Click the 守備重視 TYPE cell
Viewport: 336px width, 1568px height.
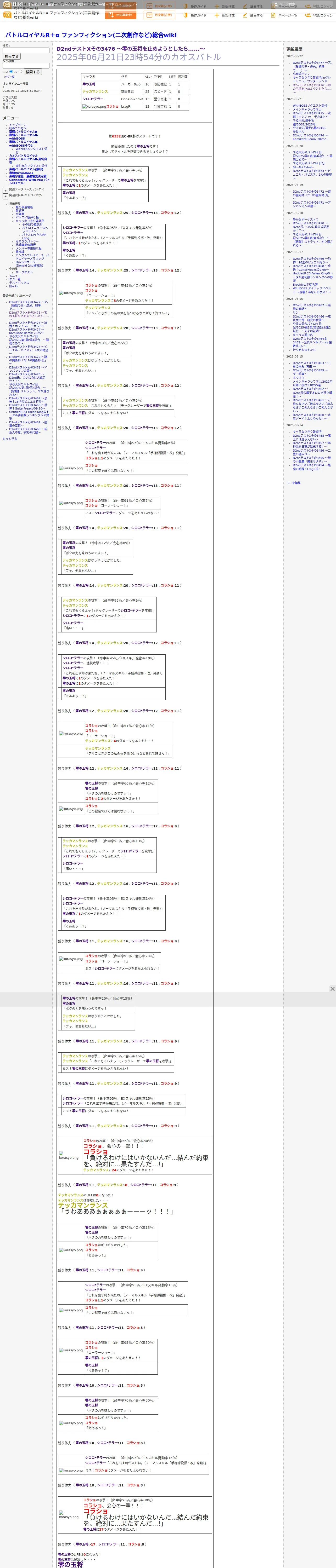click(x=160, y=107)
